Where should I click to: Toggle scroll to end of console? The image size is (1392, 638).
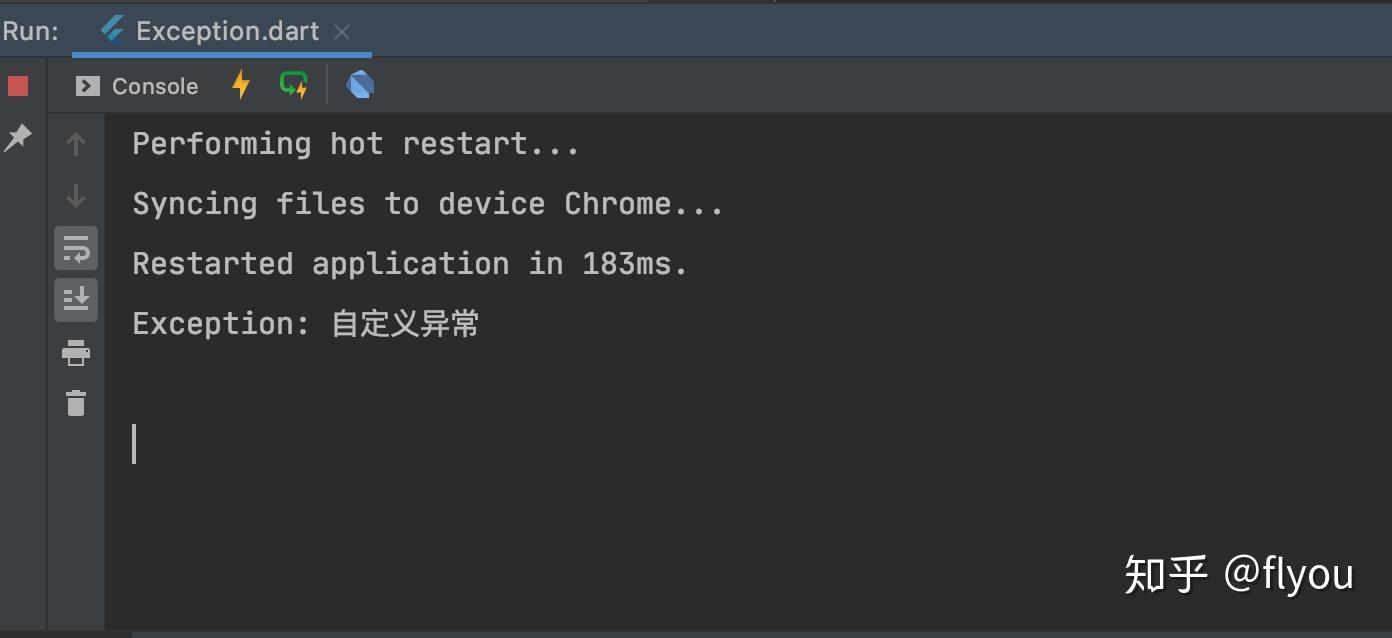click(76, 299)
